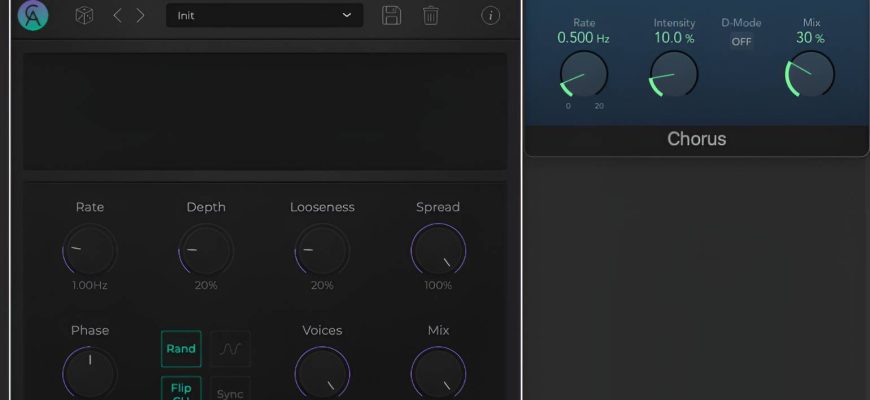Click the CA plugin logo icon
Screen dimensions: 870x400
coord(33,16)
